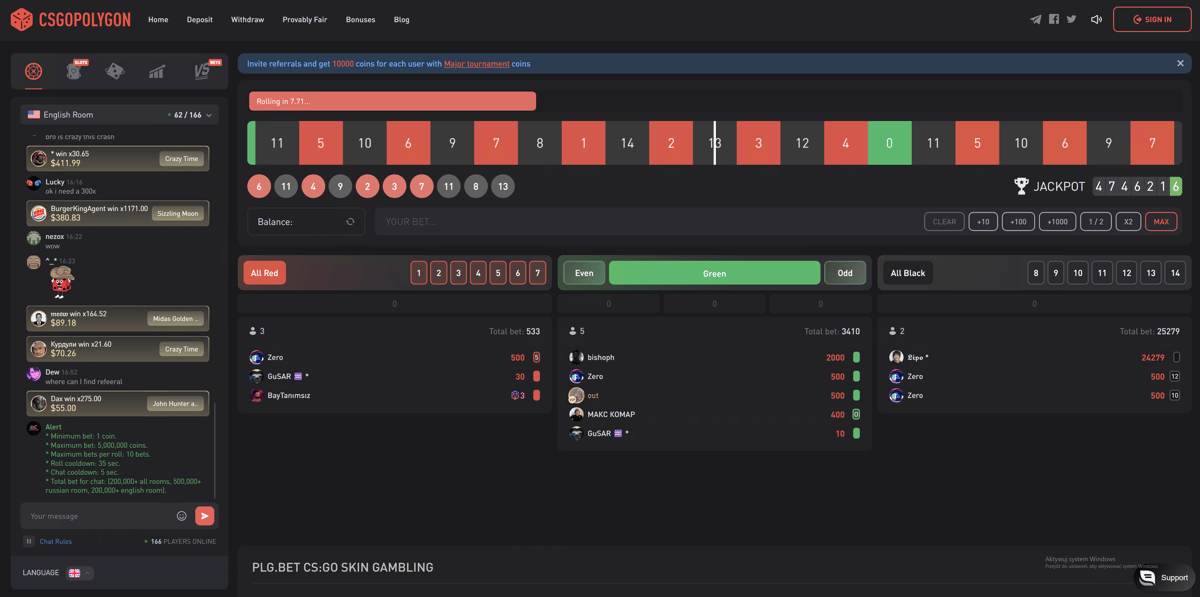This screenshot has width=1200, height=597.
Task: Open the crash chart game icon
Action: pyautogui.click(x=157, y=71)
